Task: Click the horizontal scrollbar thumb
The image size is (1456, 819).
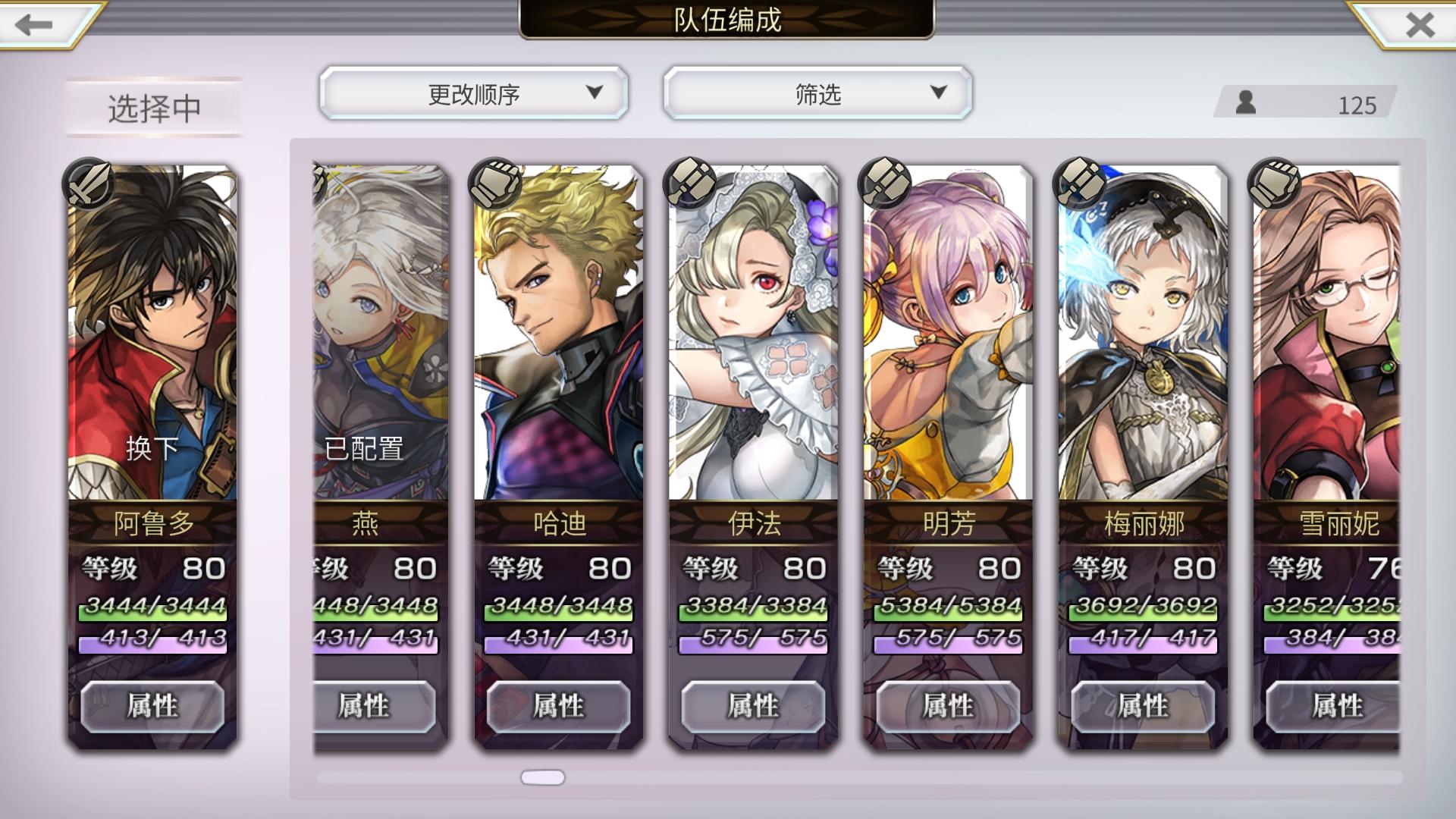Action: pos(543,777)
